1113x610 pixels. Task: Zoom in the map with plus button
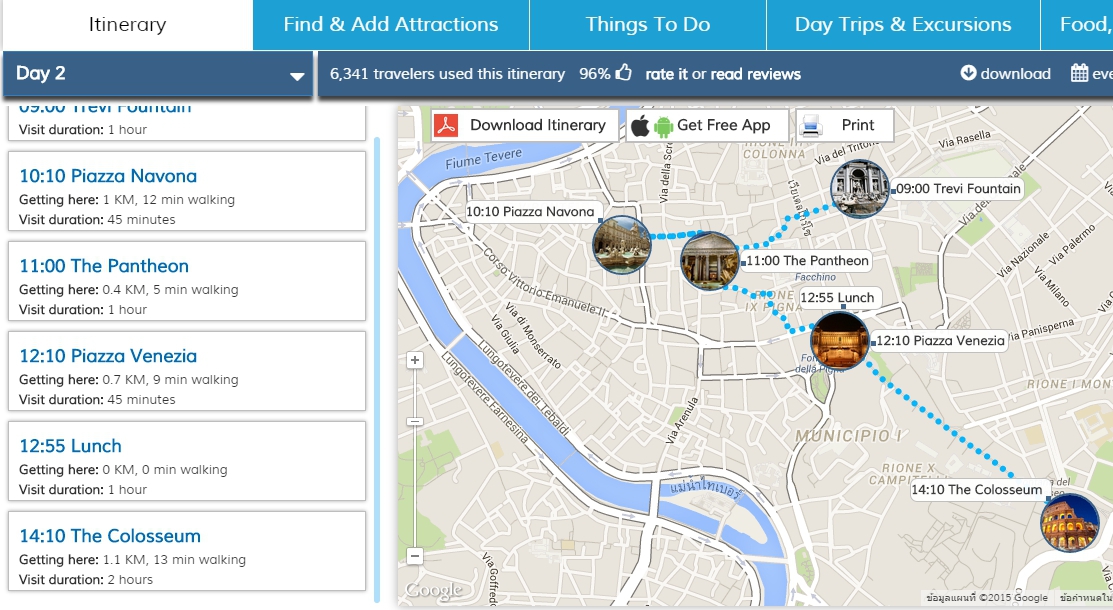pos(415,360)
